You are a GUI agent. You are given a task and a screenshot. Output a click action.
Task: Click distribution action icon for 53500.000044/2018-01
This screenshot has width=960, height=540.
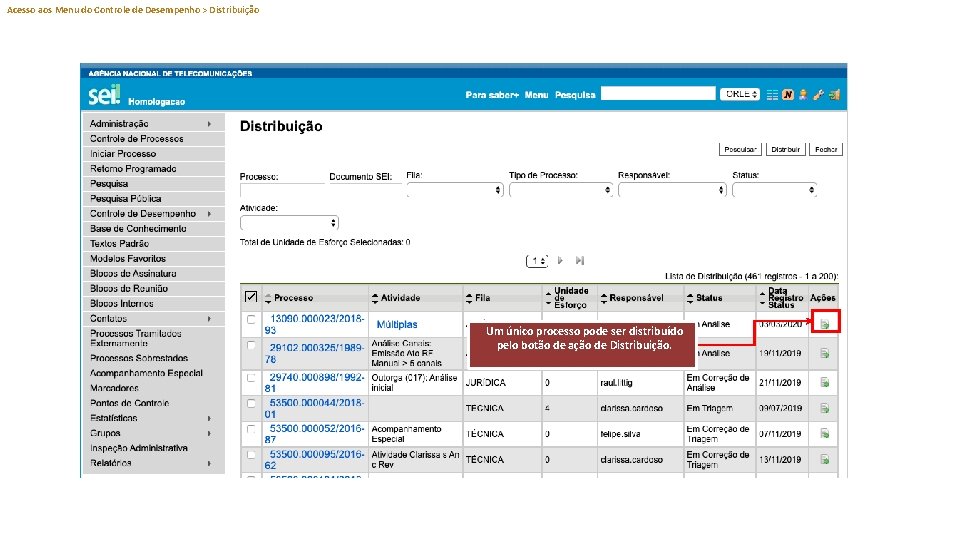(x=825, y=408)
